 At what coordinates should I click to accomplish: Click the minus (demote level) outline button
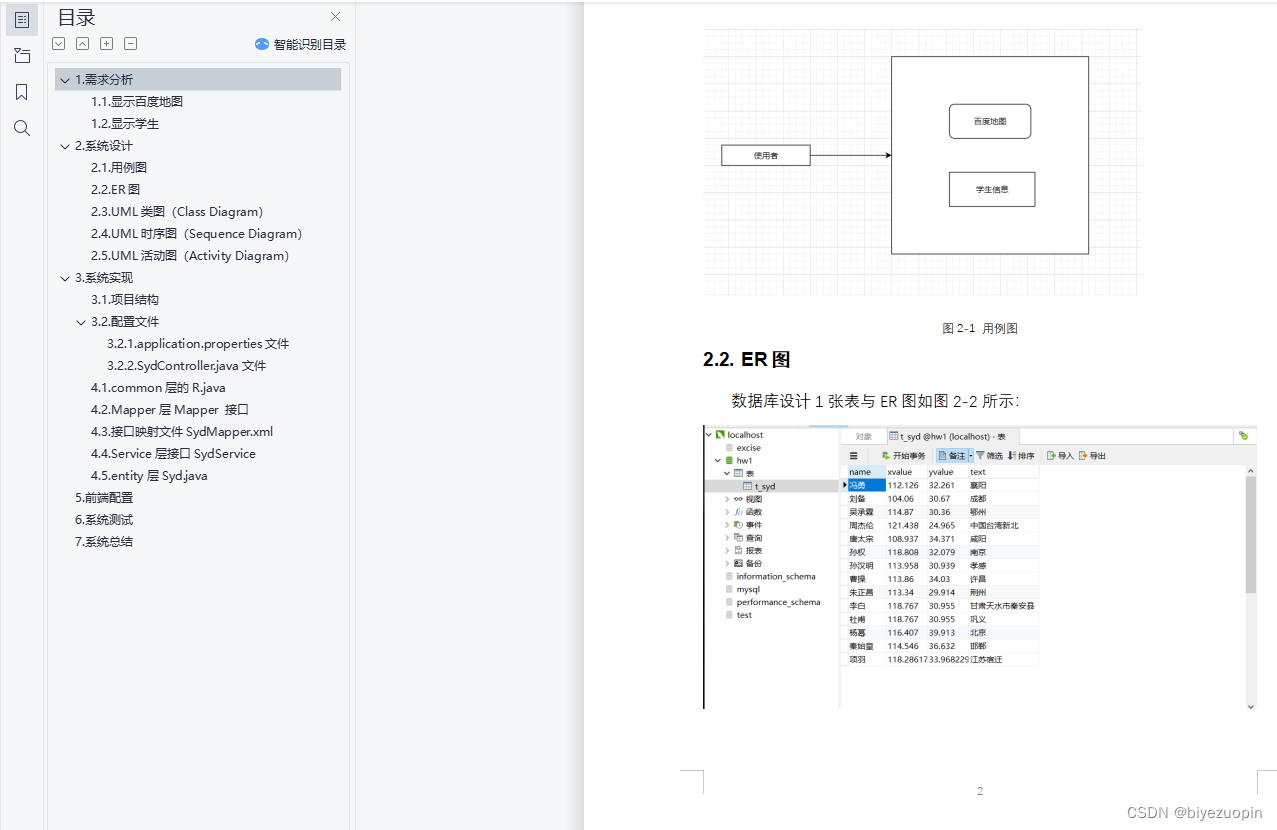point(131,44)
